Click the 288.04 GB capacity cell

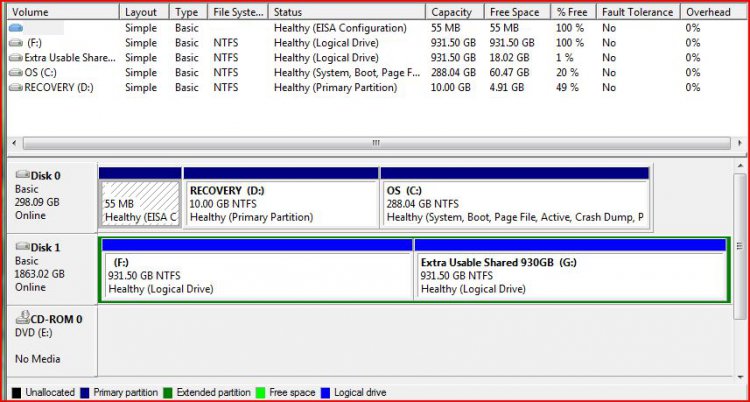tap(453, 73)
